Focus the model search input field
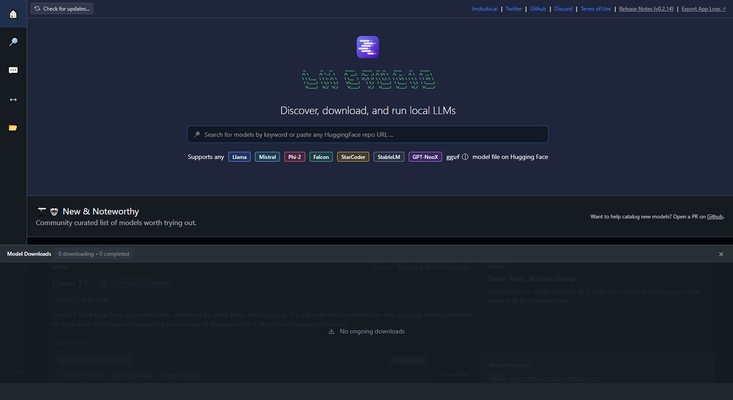This screenshot has height=400, width=733. pos(367,135)
